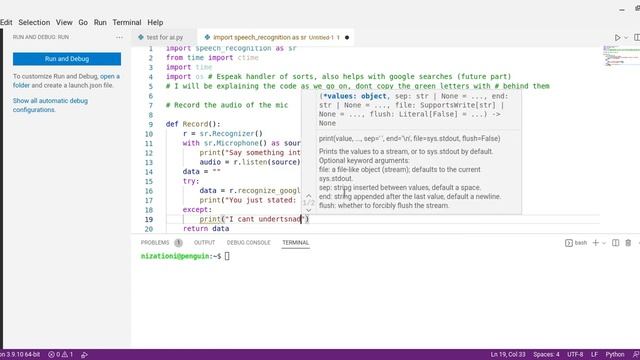Open the Terminal menu
640x360 pixels.
[x=127, y=22]
